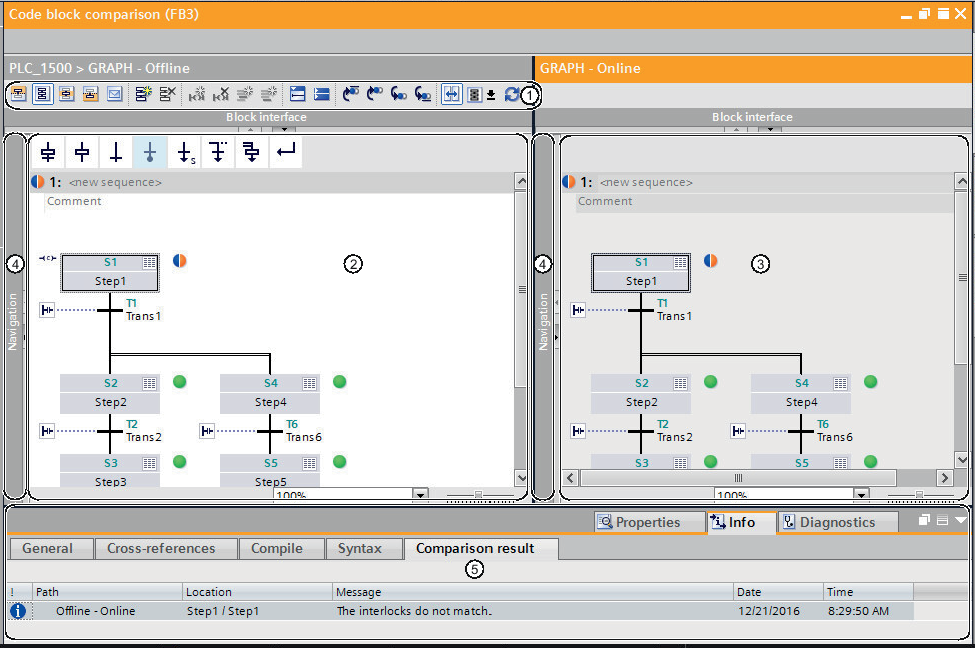
Task: Toggle the synchronized scrolling button in toolbar
Action: (x=451, y=94)
